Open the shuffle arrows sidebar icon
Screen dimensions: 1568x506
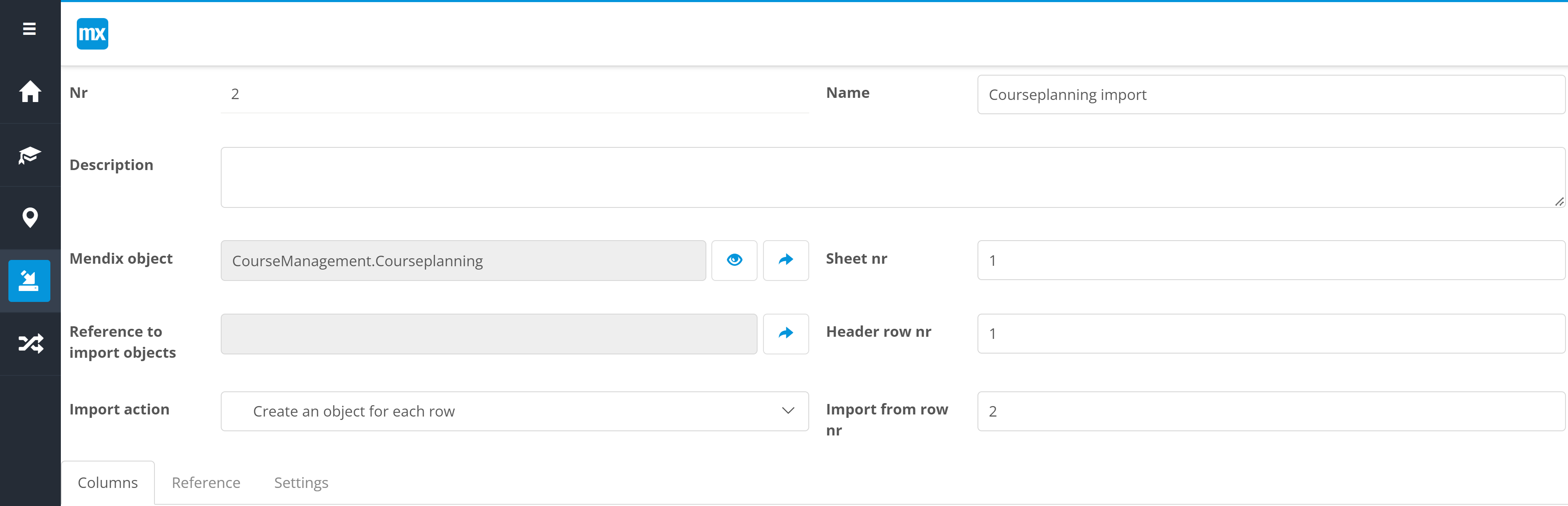pyautogui.click(x=30, y=343)
